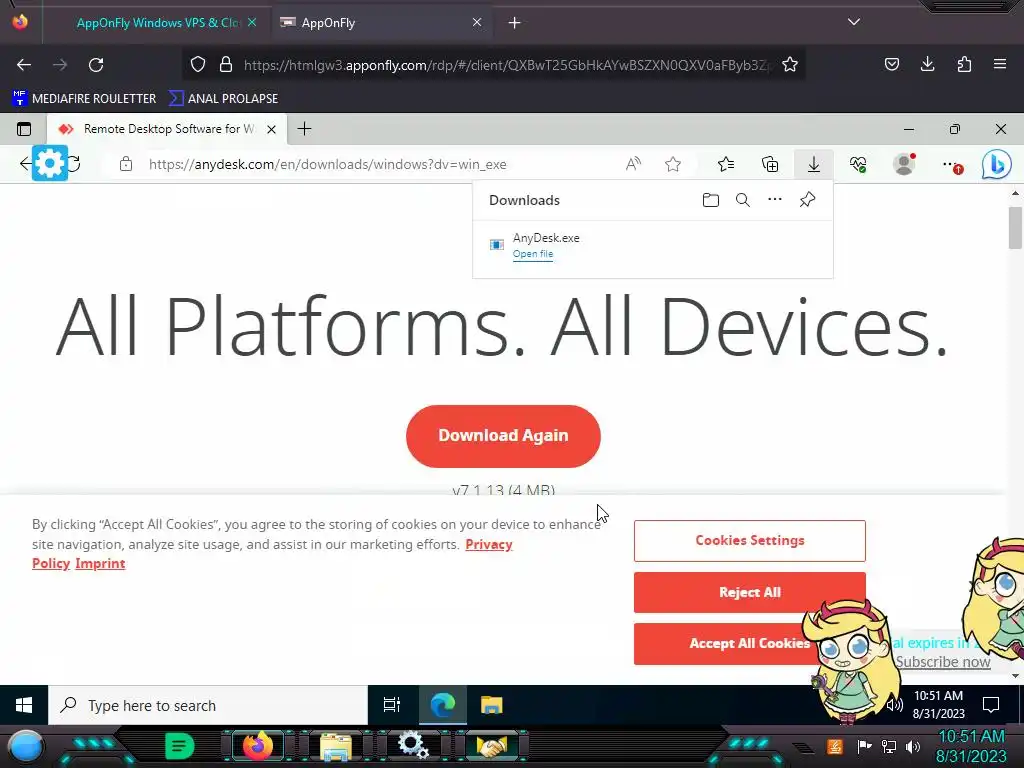Open the Firefox downloads arrow
Image resolution: width=1024 pixels, height=768 pixels.
(927, 64)
